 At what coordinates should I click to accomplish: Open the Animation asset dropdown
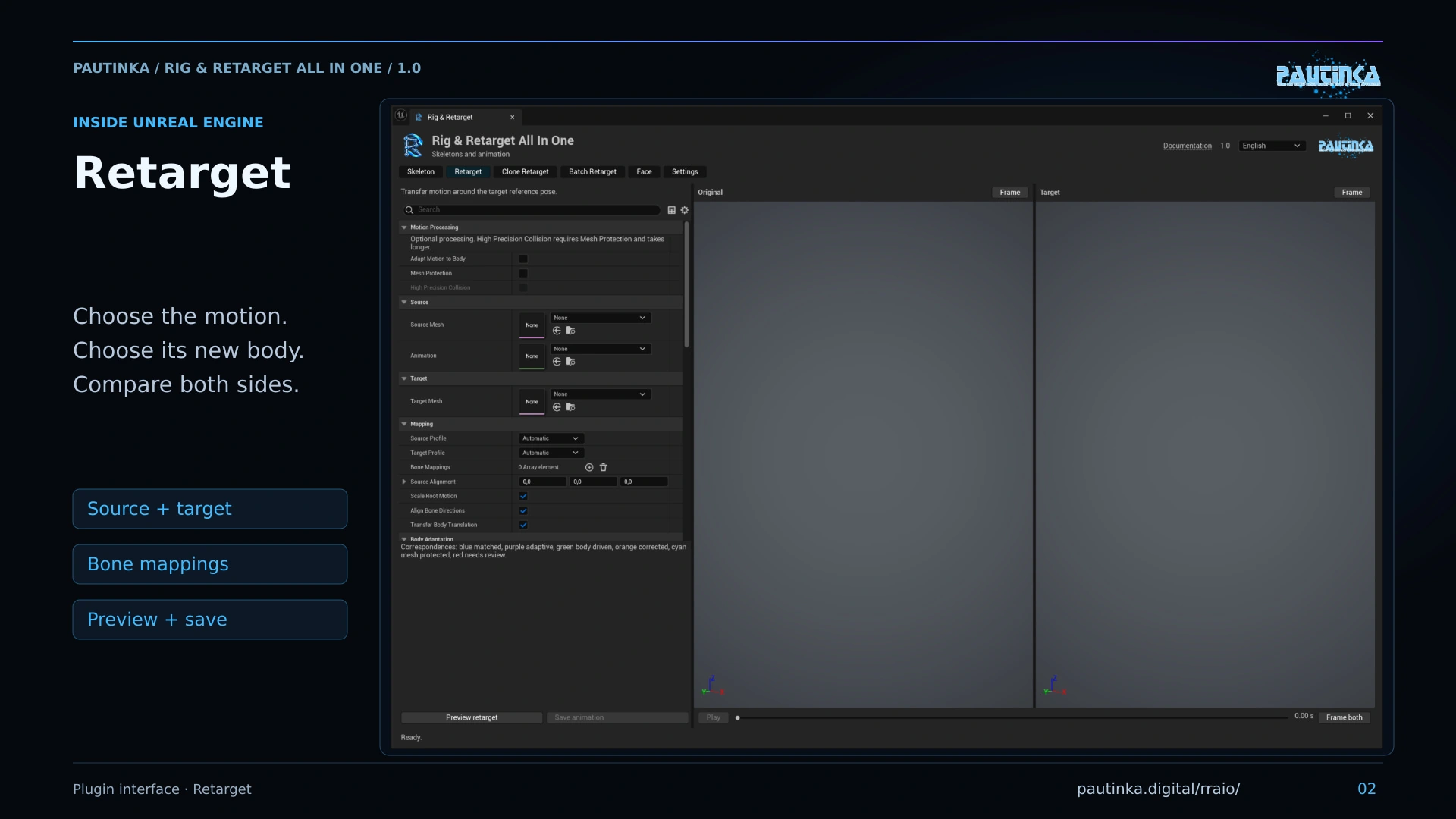(600, 349)
